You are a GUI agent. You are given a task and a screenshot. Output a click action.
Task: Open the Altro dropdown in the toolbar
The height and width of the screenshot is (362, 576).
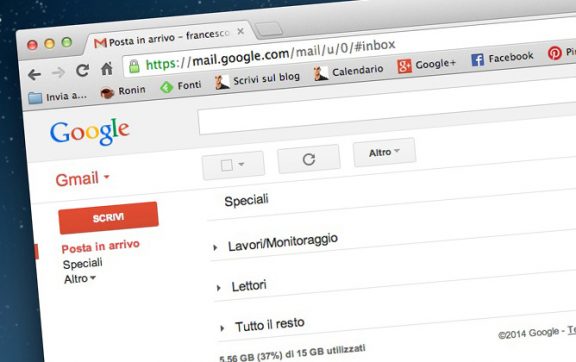384,152
